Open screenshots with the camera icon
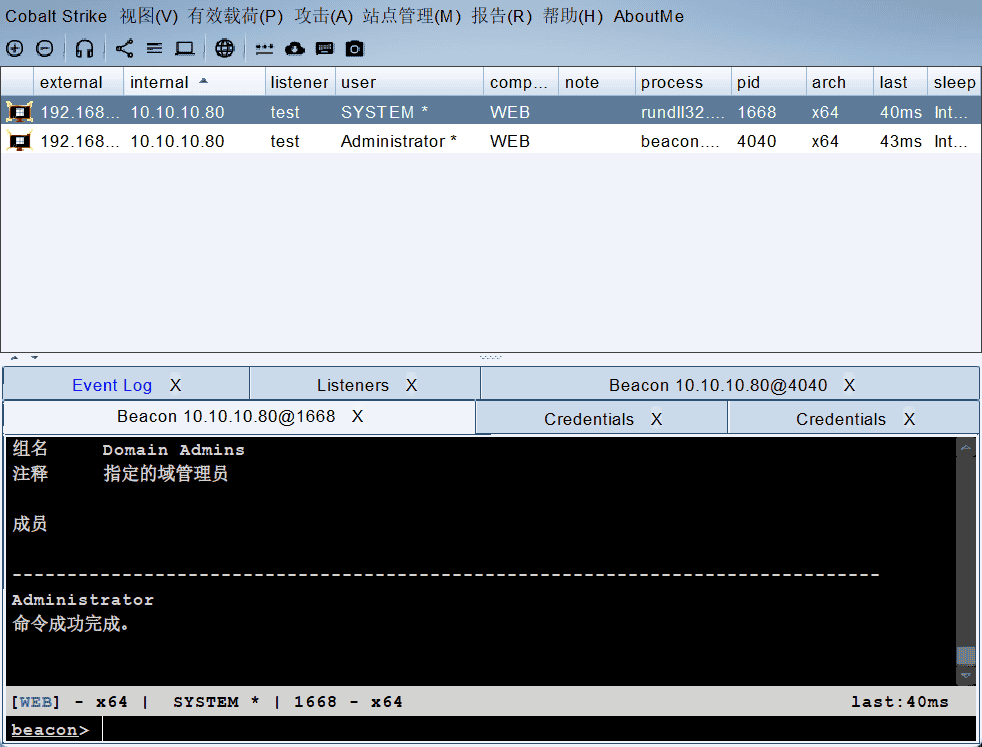 [354, 47]
